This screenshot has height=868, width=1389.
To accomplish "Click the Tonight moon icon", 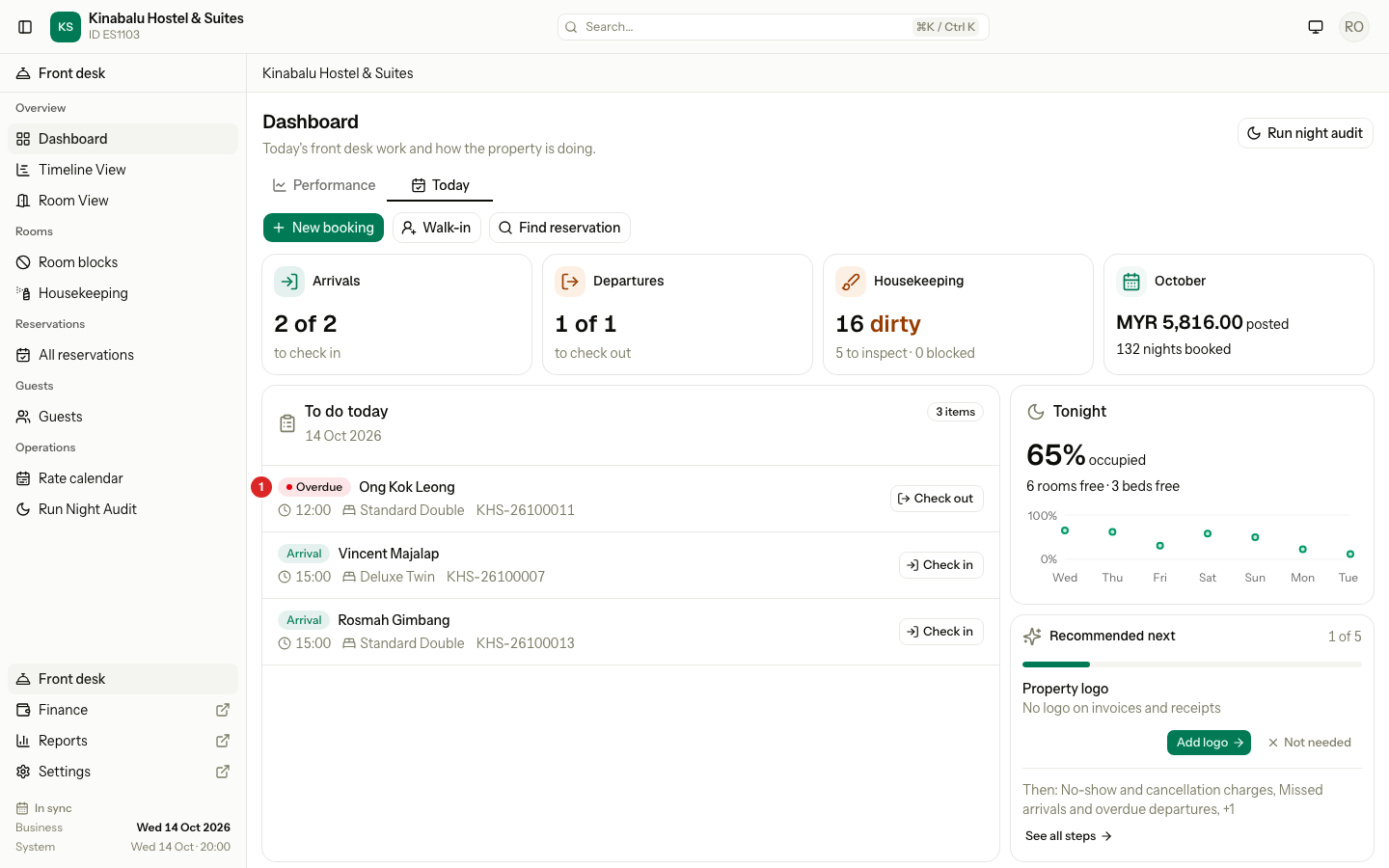I will 1036,412.
